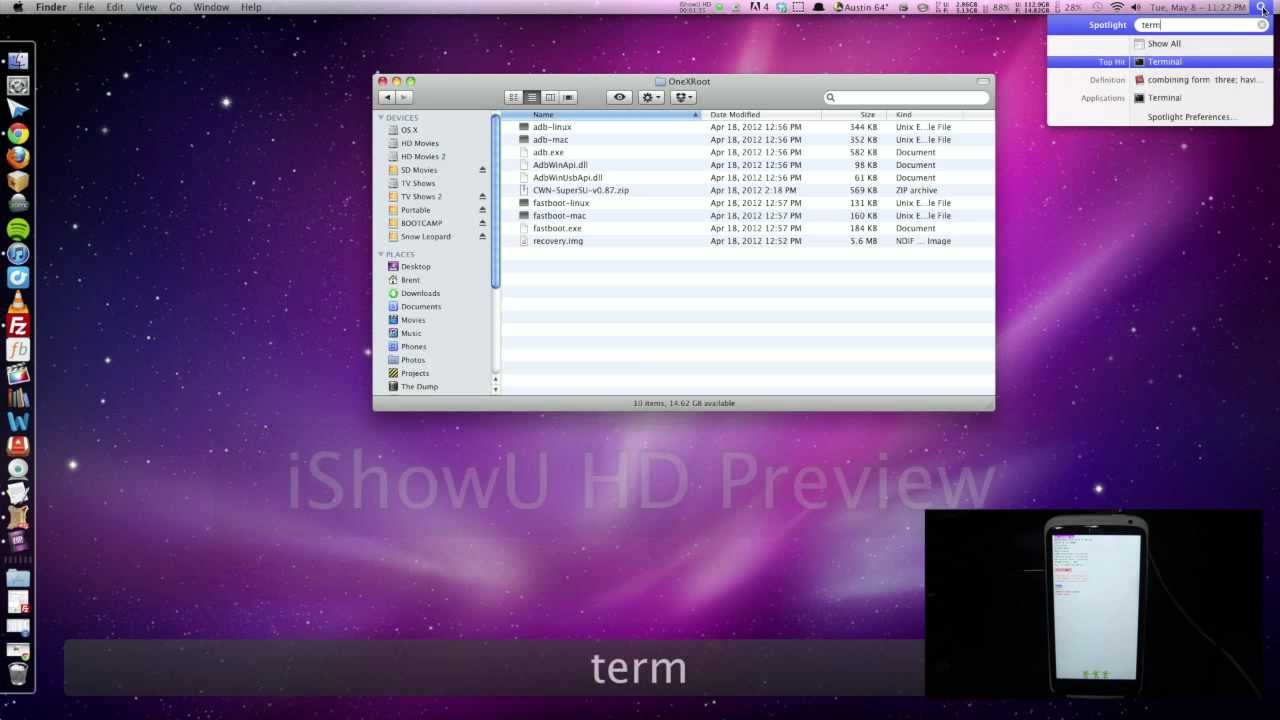Launch Spotify from the Dock

[x=18, y=229]
